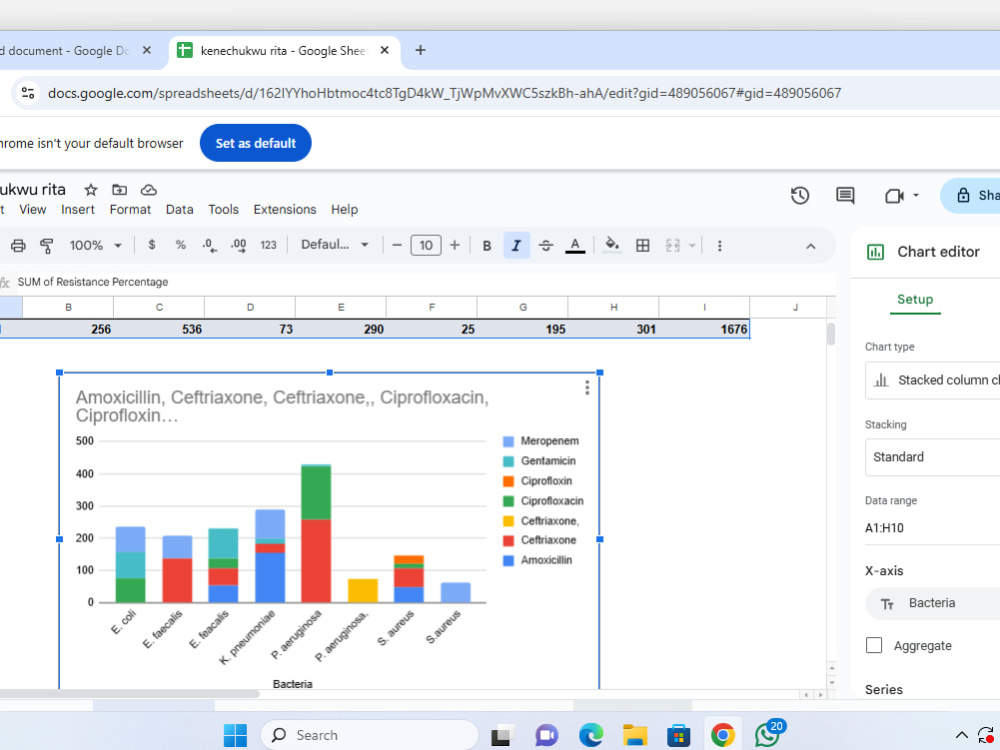1000x750 pixels.
Task: Open comments icon
Action: coord(845,195)
